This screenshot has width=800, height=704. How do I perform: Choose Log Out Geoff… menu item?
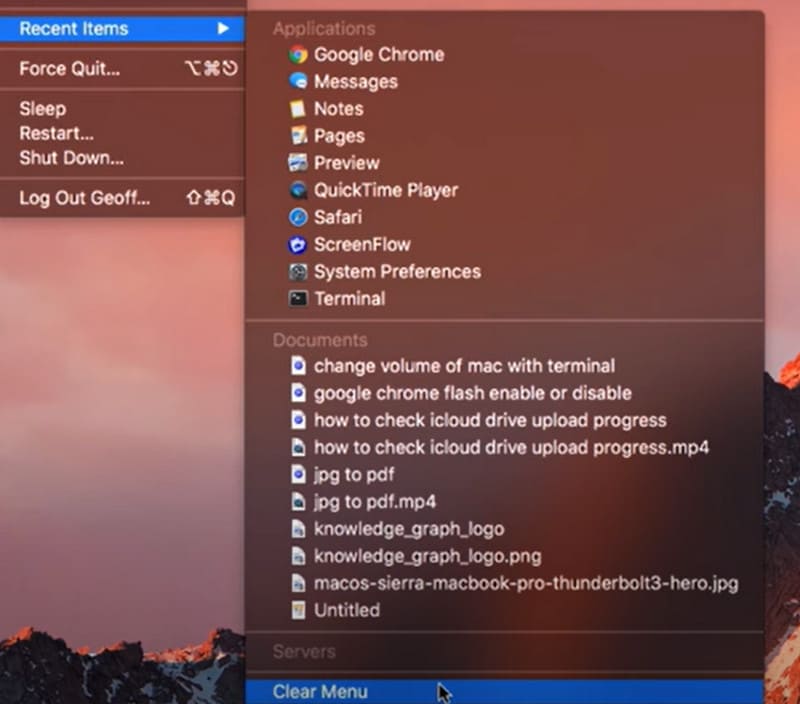click(122, 197)
